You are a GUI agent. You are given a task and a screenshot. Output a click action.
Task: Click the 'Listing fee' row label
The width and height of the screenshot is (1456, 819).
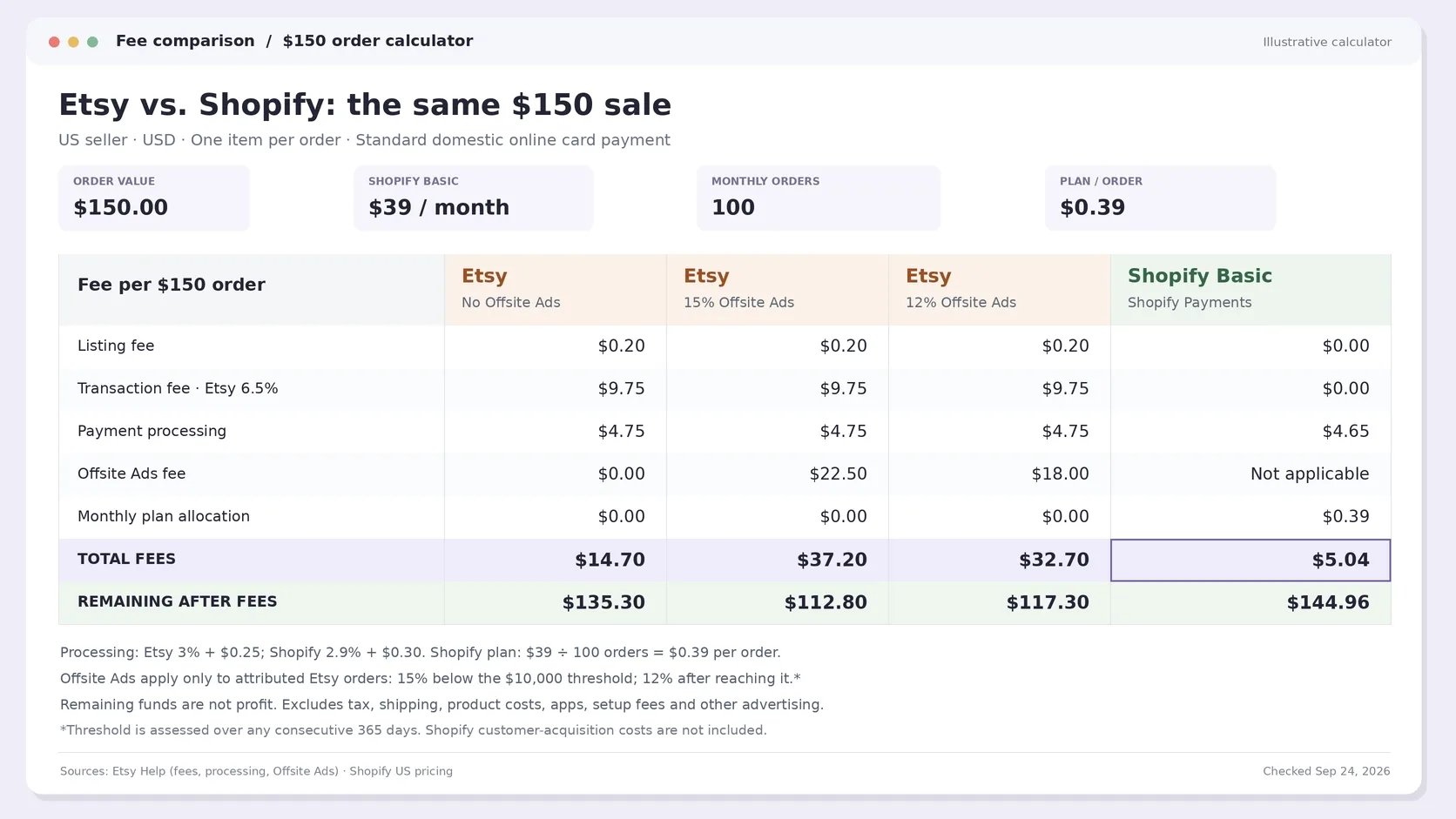point(116,346)
